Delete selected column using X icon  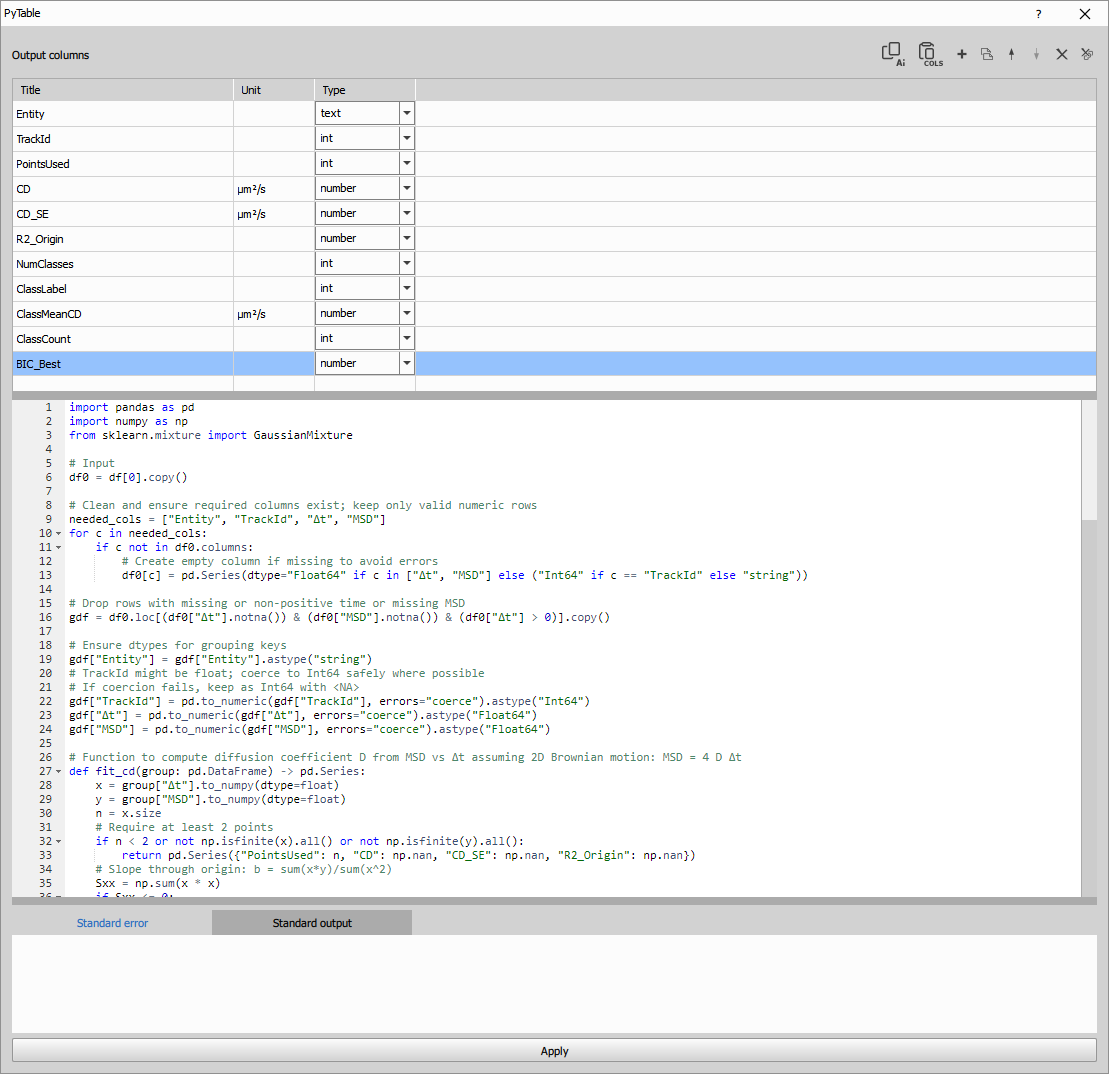point(1061,53)
